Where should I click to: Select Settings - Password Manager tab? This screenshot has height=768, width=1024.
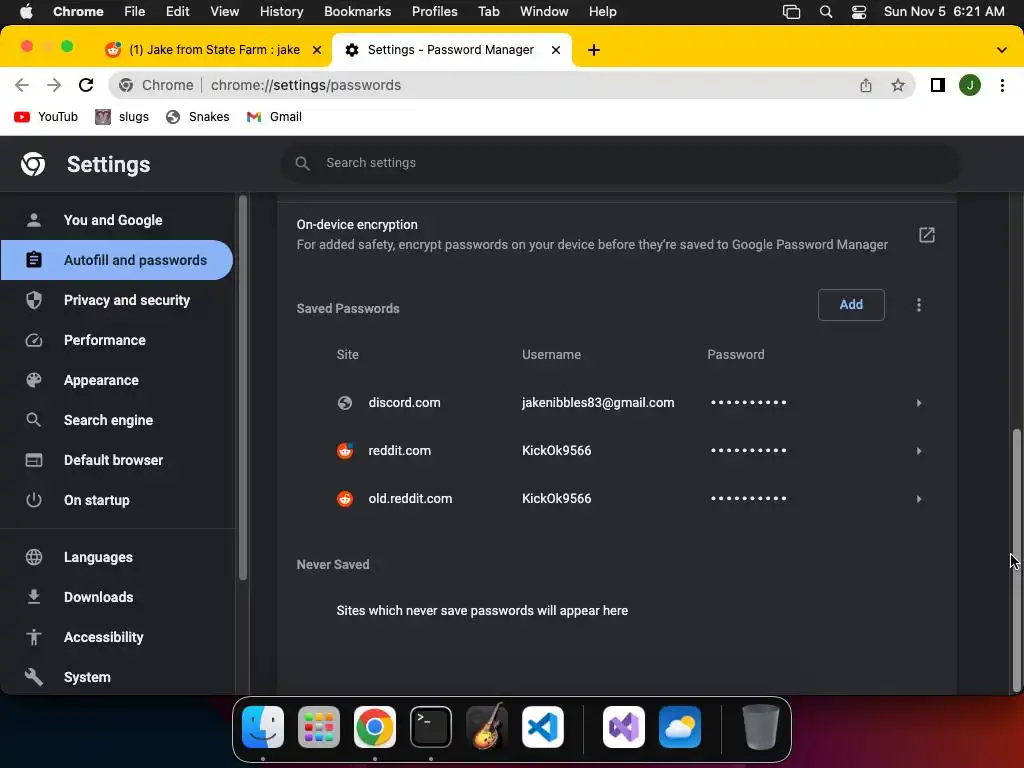coord(451,50)
